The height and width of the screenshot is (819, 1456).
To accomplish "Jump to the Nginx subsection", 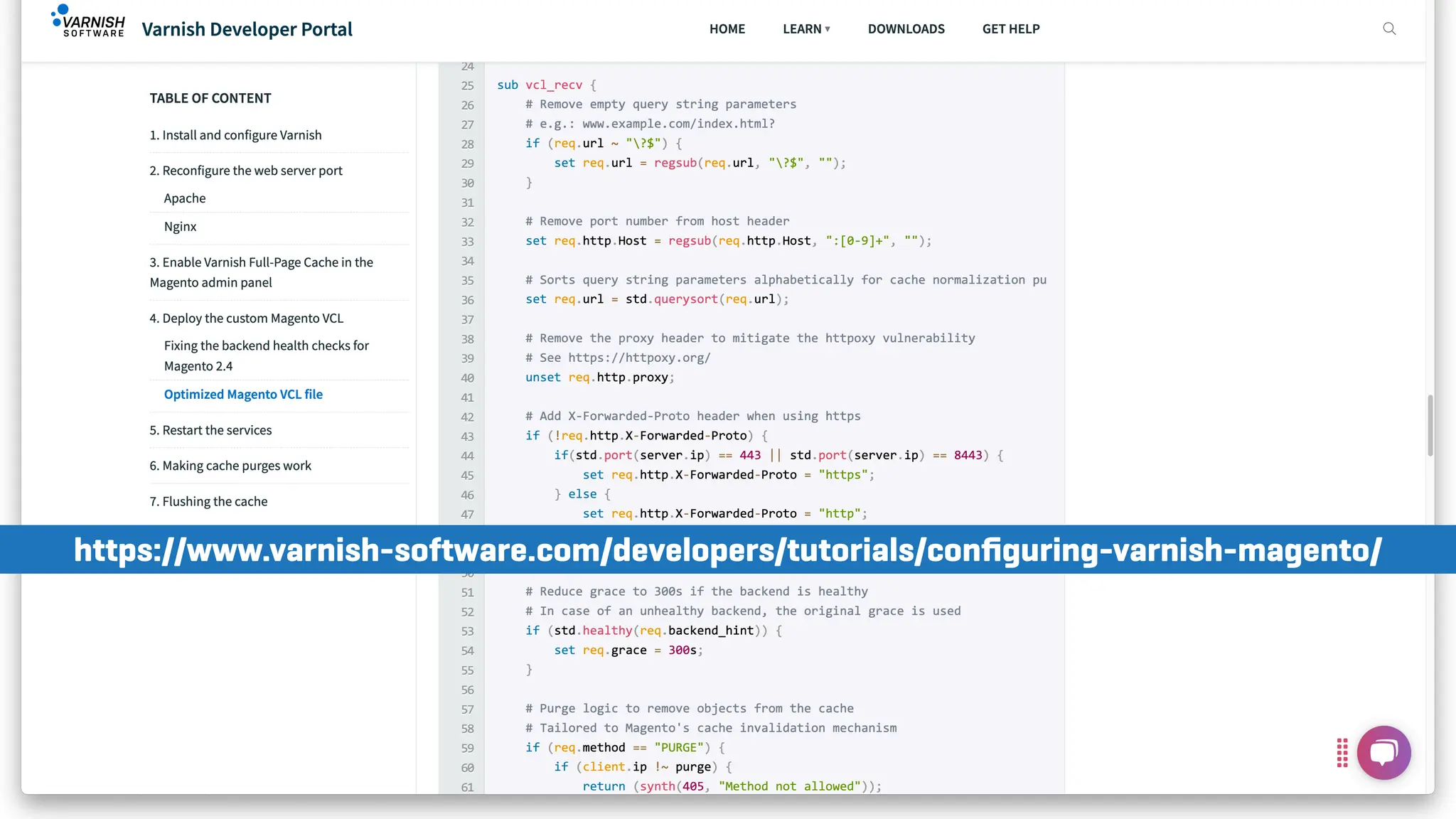I will point(180,227).
